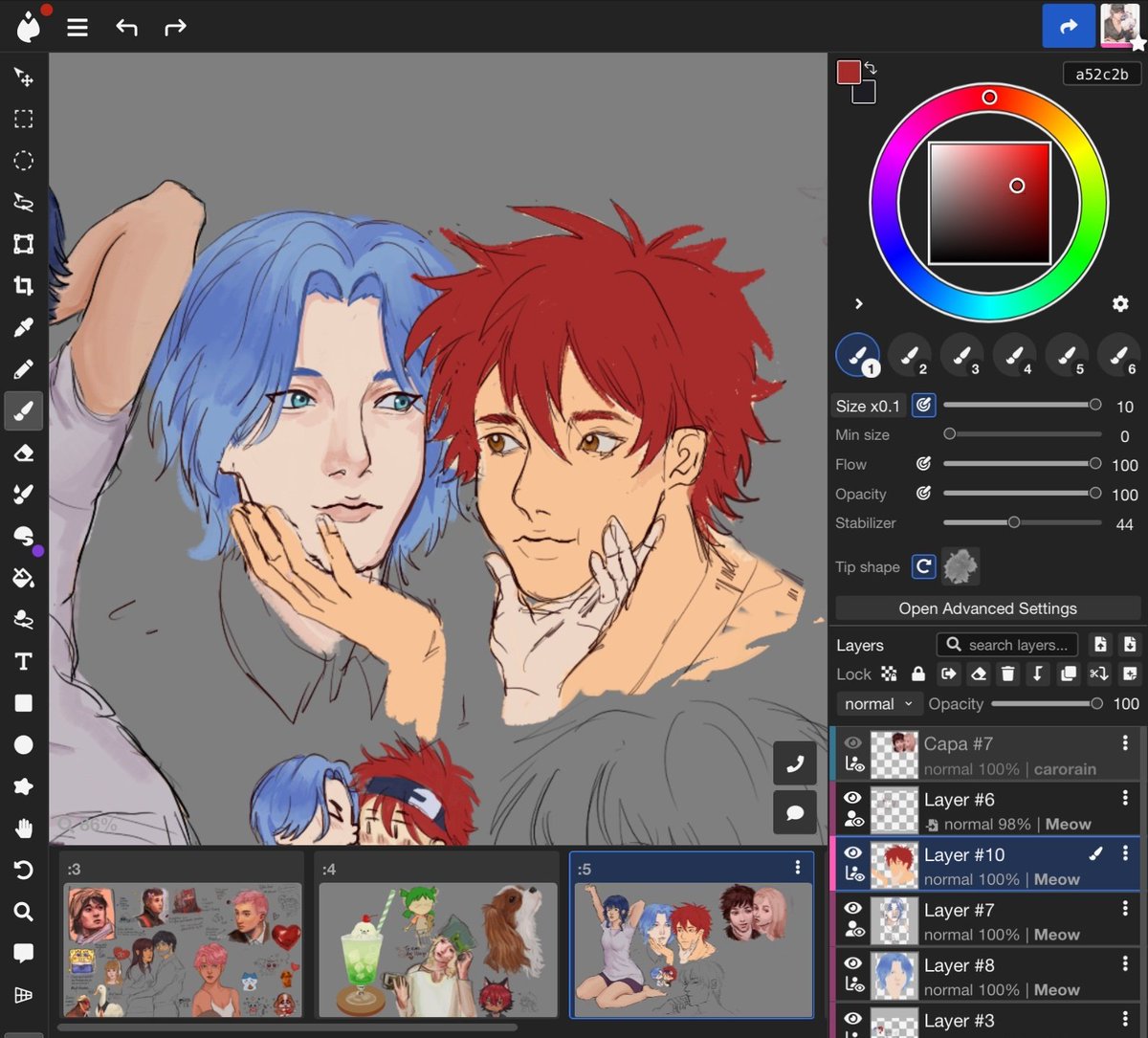
Task: Clear layer with eraser icon in Layers panel
Action: click(978, 674)
